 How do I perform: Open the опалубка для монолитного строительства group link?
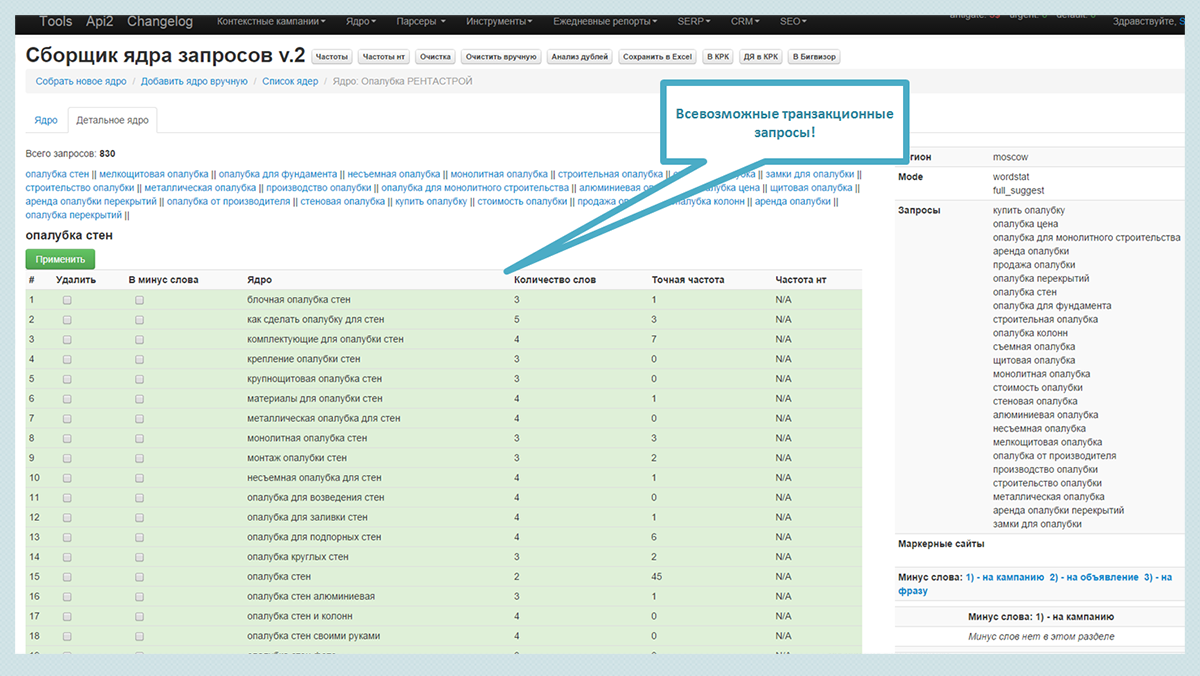[x=475, y=187]
